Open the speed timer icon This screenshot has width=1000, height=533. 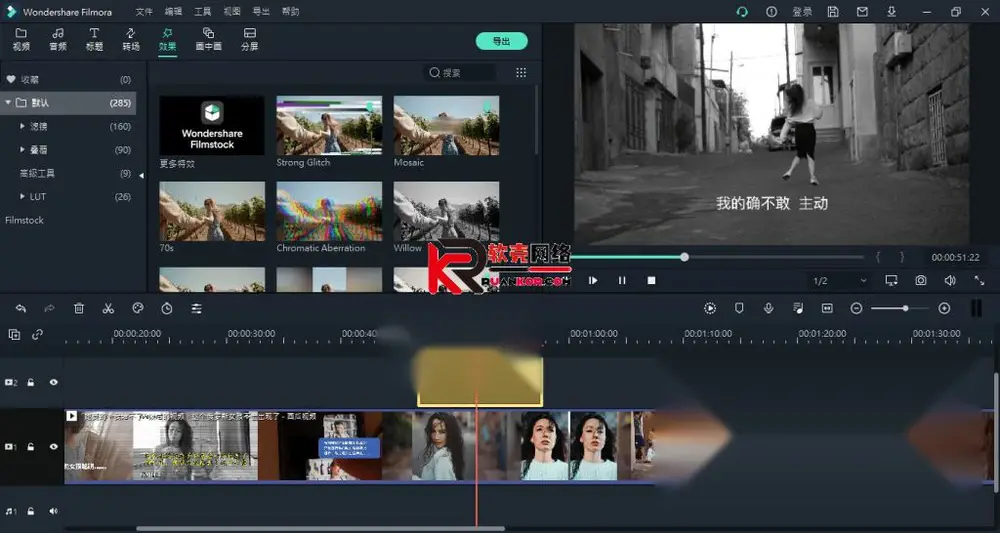pos(167,309)
